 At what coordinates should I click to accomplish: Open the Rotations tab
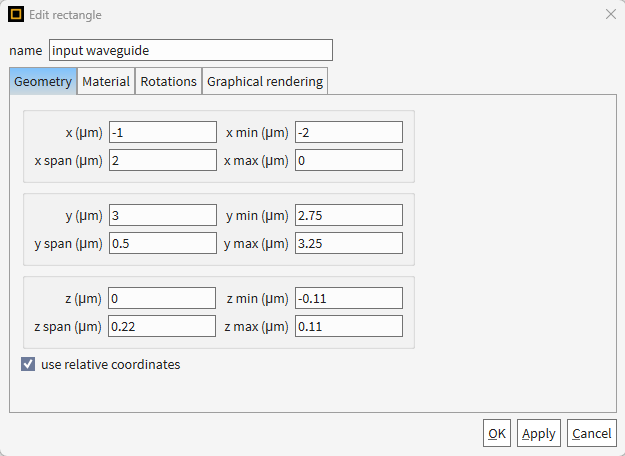pos(169,81)
